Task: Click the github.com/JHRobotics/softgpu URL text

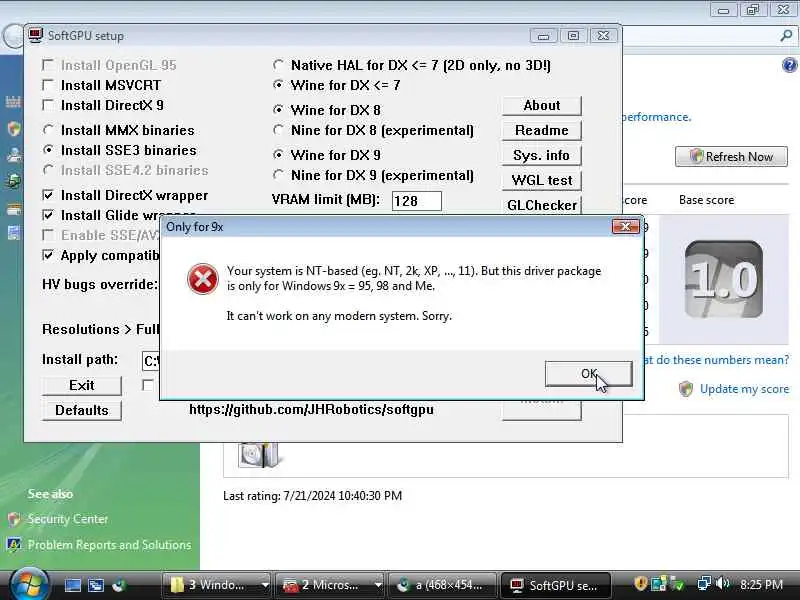Action: pos(311,409)
